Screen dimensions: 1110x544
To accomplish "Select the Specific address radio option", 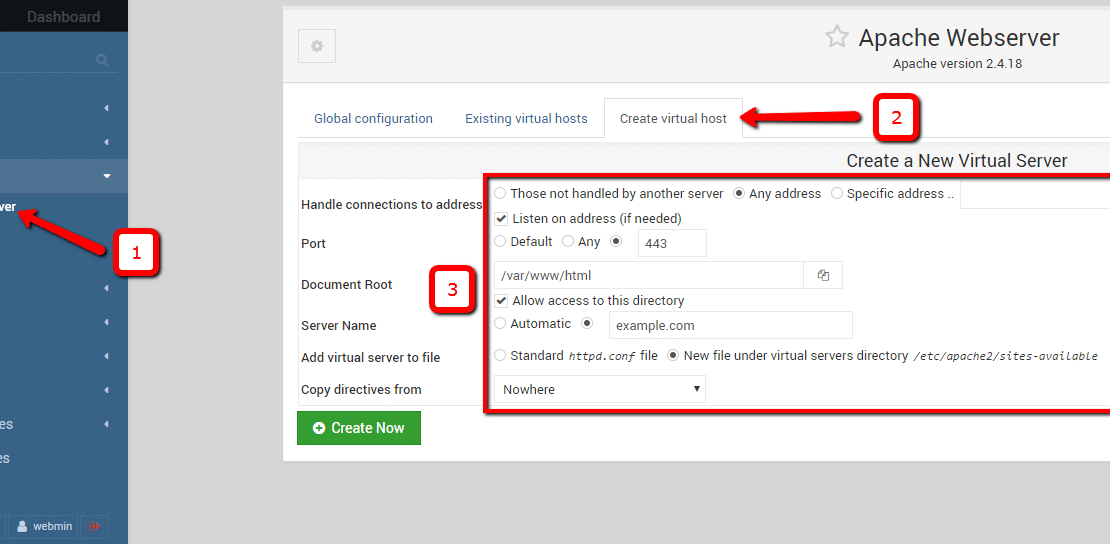I will click(x=837, y=193).
